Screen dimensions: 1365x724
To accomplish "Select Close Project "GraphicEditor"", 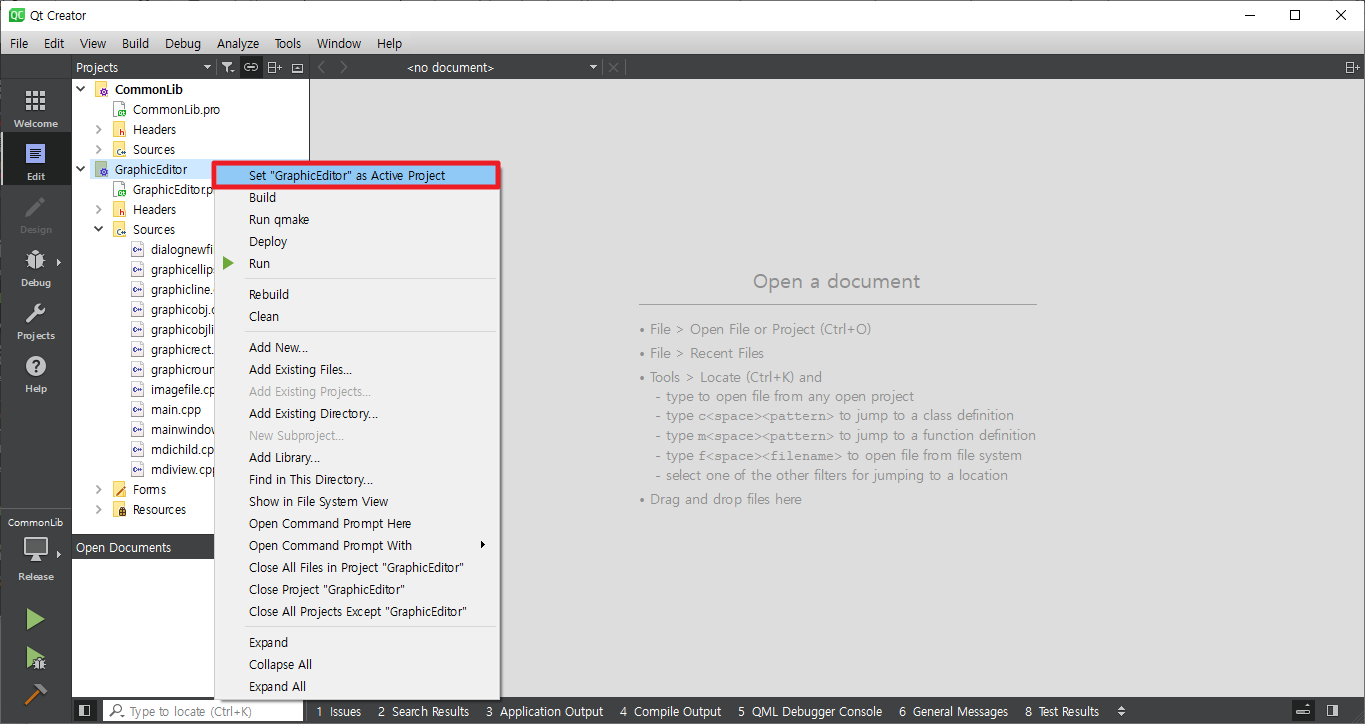I will tap(357, 589).
